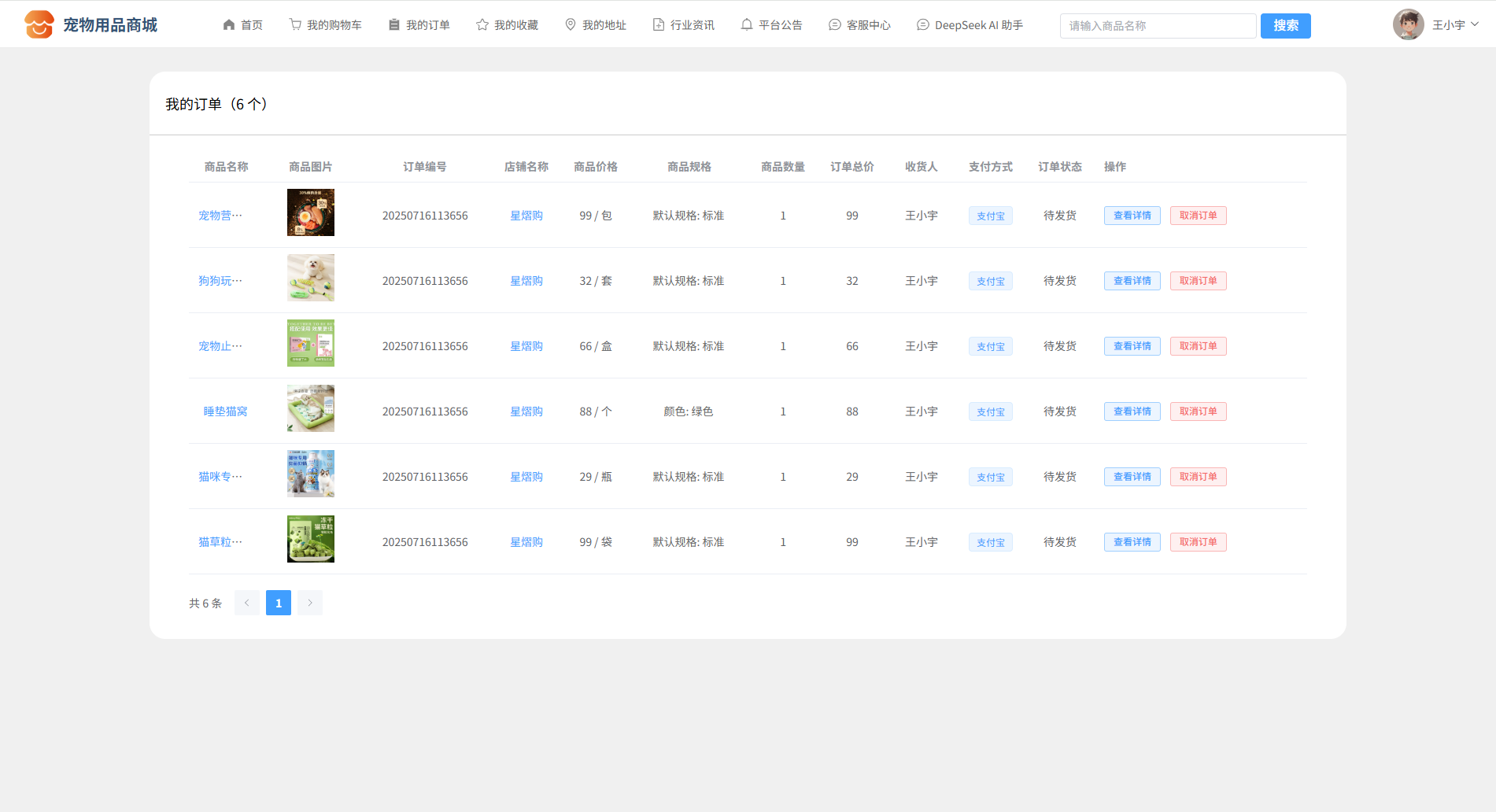Click the user avatar picture
Image resolution: width=1496 pixels, height=812 pixels.
pyautogui.click(x=1408, y=24)
